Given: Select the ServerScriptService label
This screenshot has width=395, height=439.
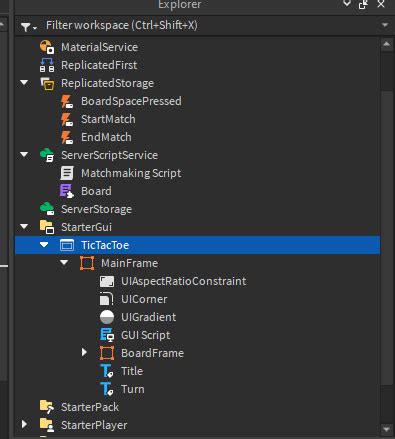Looking at the screenshot, I should tap(109, 155).
